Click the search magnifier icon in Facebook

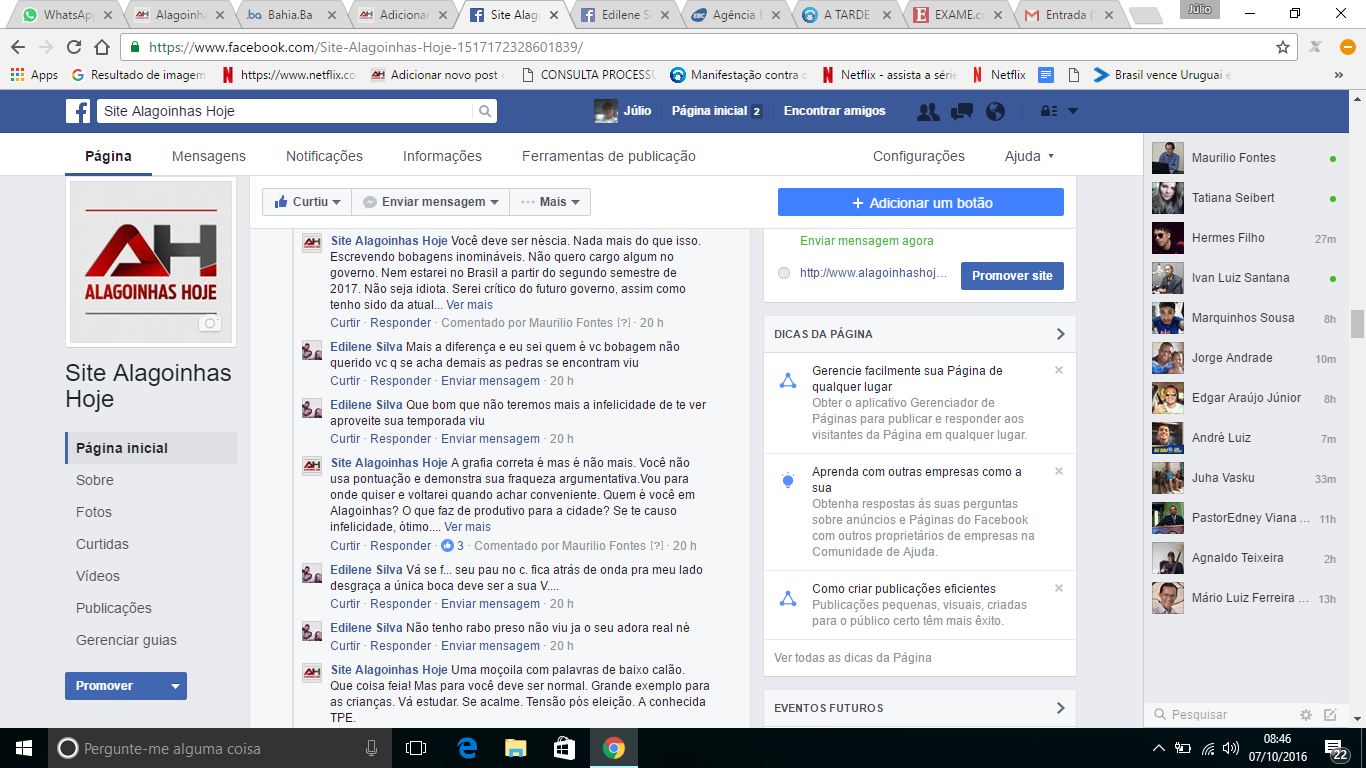coord(484,111)
